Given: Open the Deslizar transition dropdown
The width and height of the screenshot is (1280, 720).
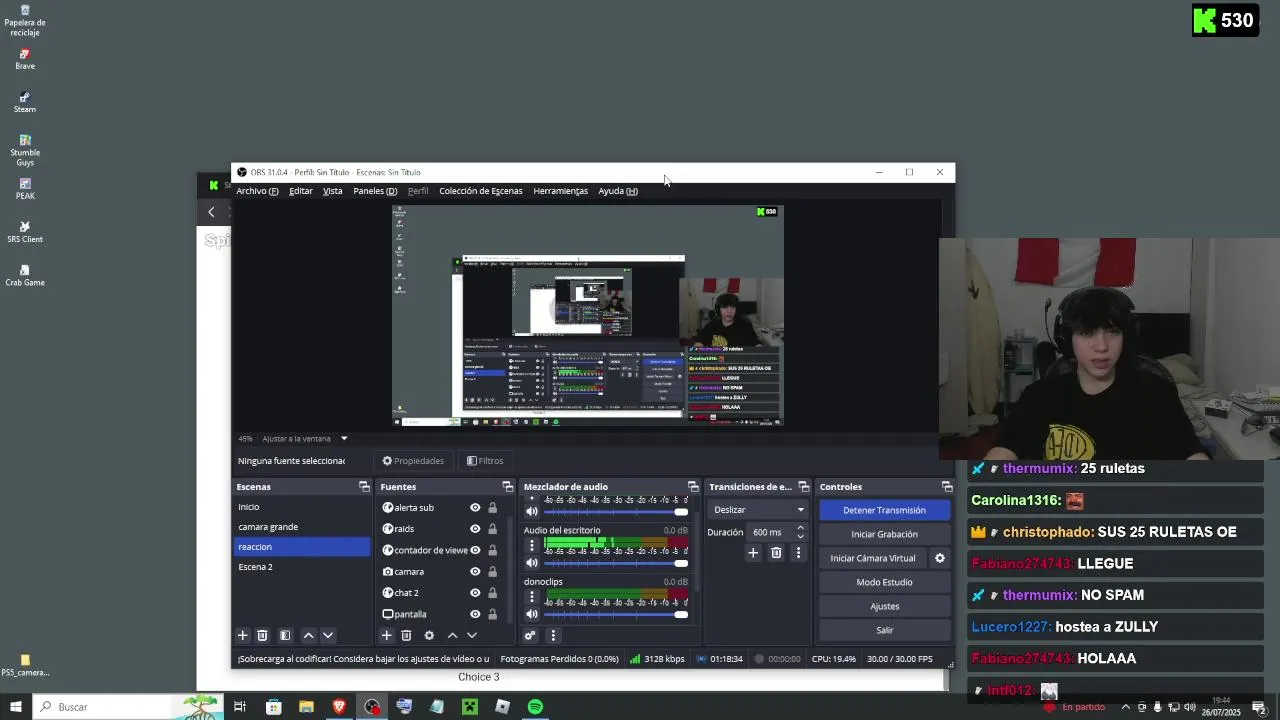Looking at the screenshot, I should point(758,510).
